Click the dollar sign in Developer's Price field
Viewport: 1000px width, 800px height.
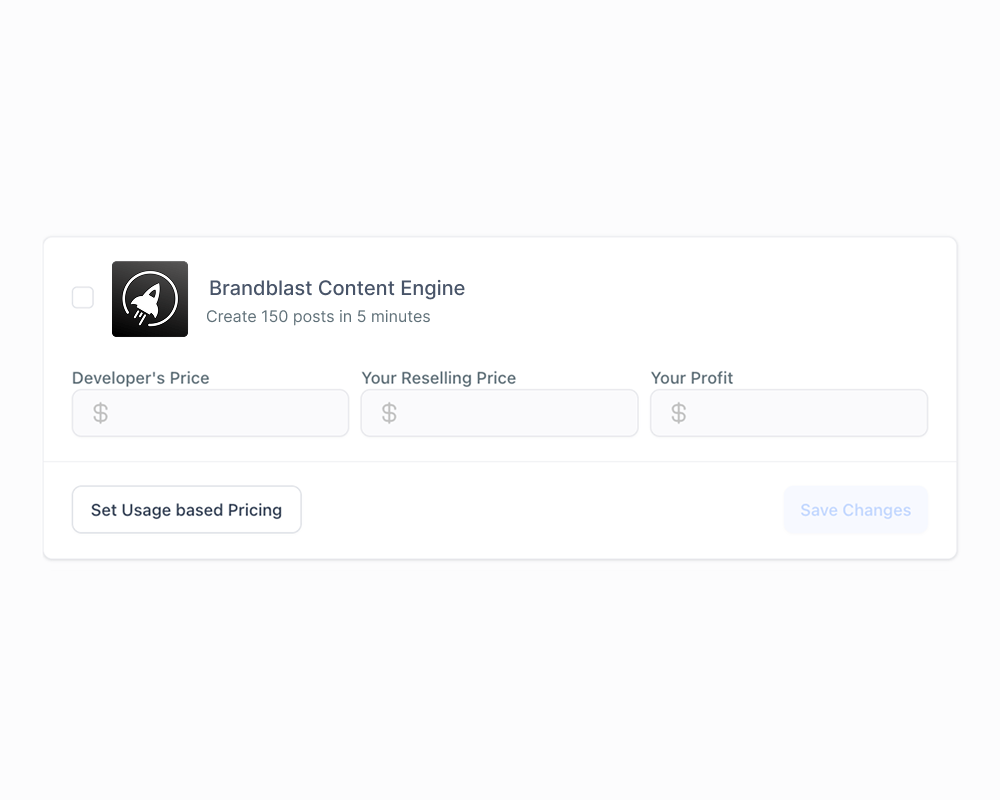[x=100, y=412]
